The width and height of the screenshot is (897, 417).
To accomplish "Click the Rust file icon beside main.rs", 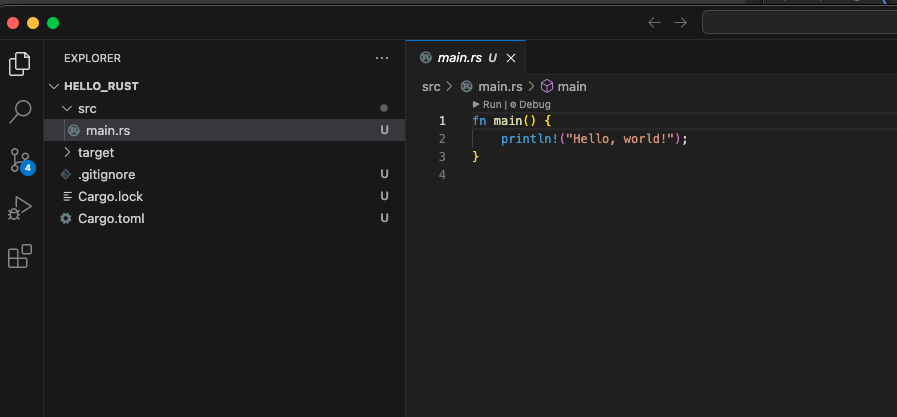I will click(x=74, y=130).
